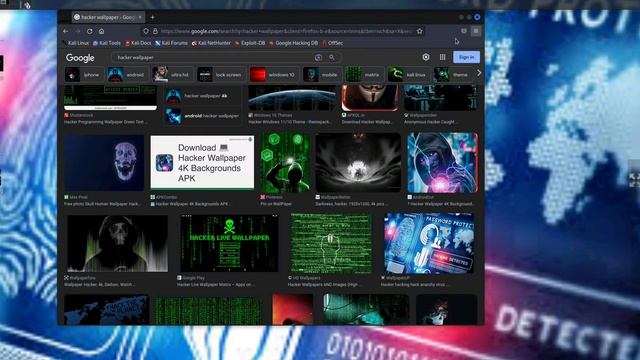640x360 pixels.
Task: Open Download Hacker Wallpaper 4K Backgrounds APK image
Action: click(x=202, y=162)
